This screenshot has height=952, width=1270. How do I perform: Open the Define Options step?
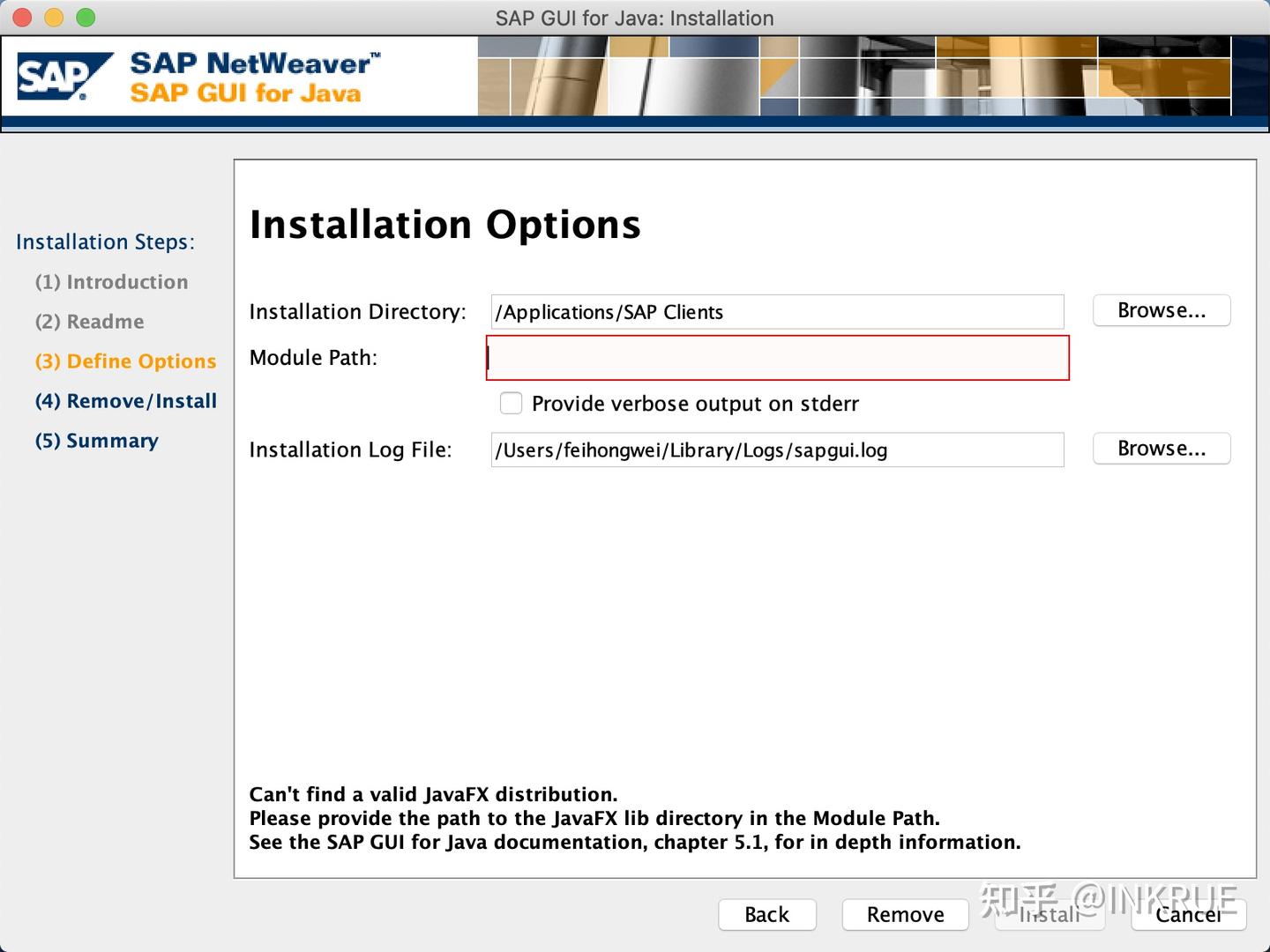pos(125,361)
